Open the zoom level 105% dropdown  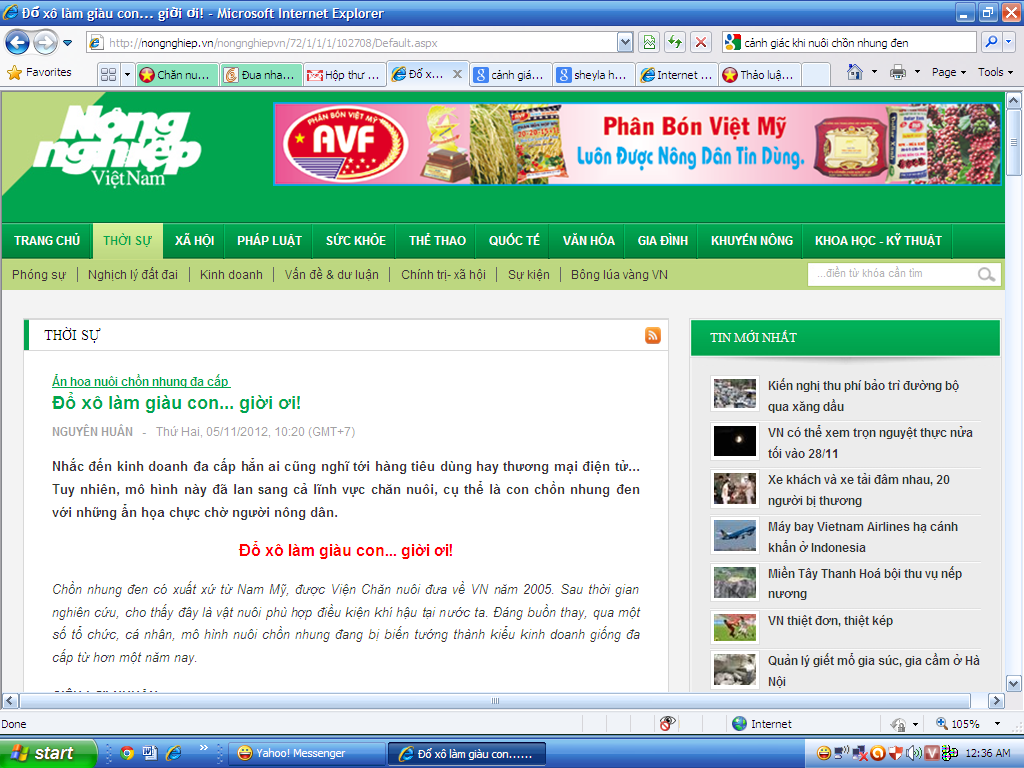[x=998, y=724]
